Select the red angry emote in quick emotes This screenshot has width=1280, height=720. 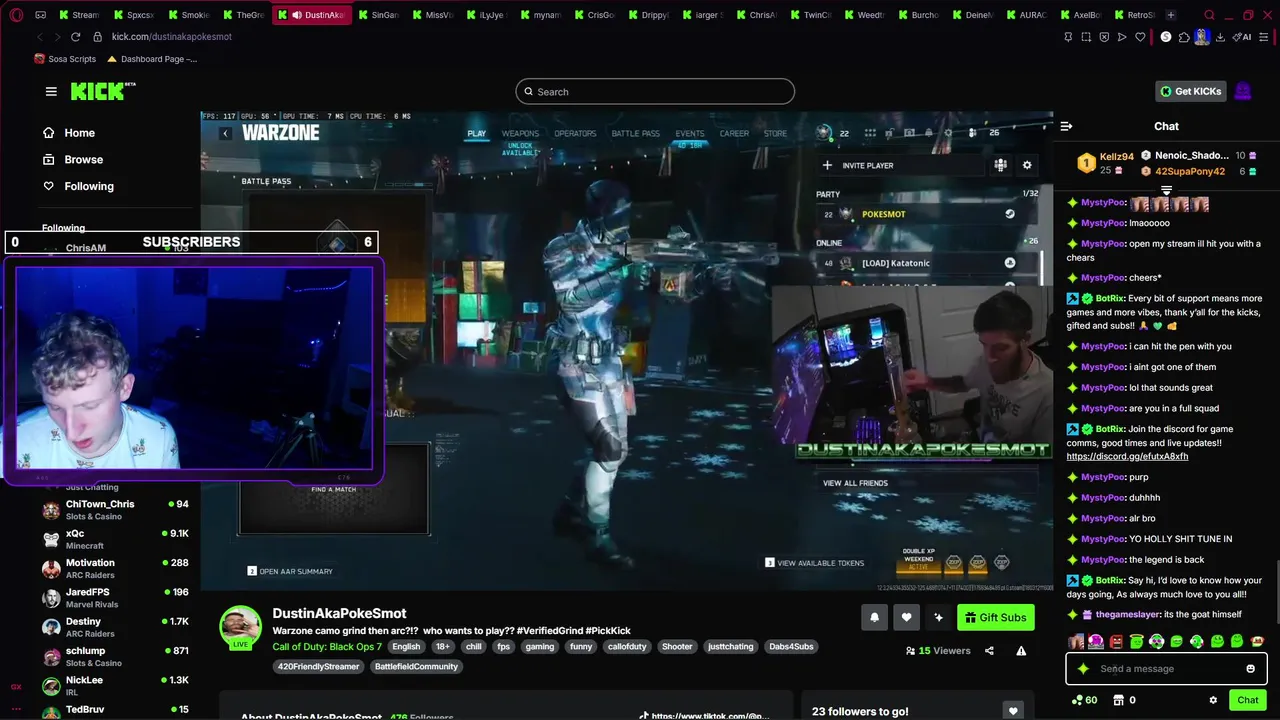pos(1116,642)
